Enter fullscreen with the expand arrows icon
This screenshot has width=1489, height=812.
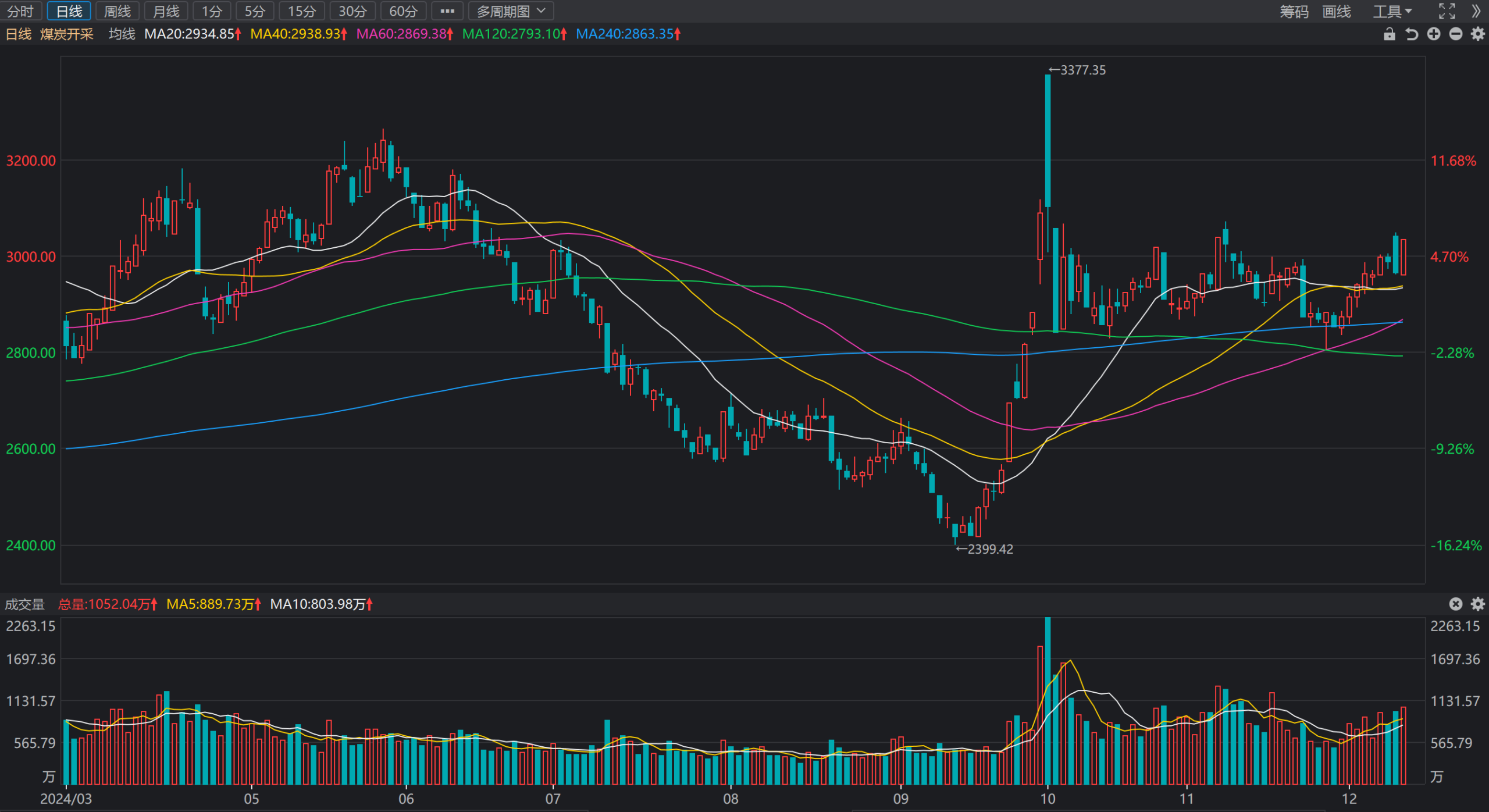click(1447, 11)
